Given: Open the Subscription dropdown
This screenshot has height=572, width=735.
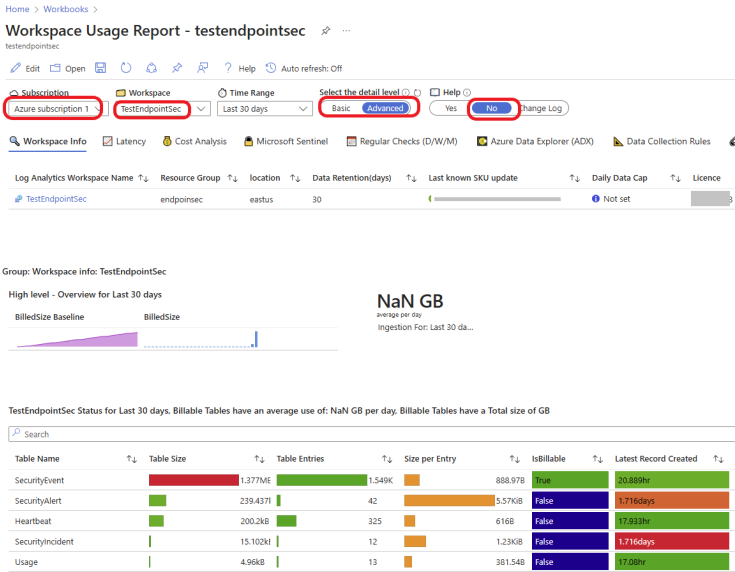Looking at the screenshot, I should [56, 109].
